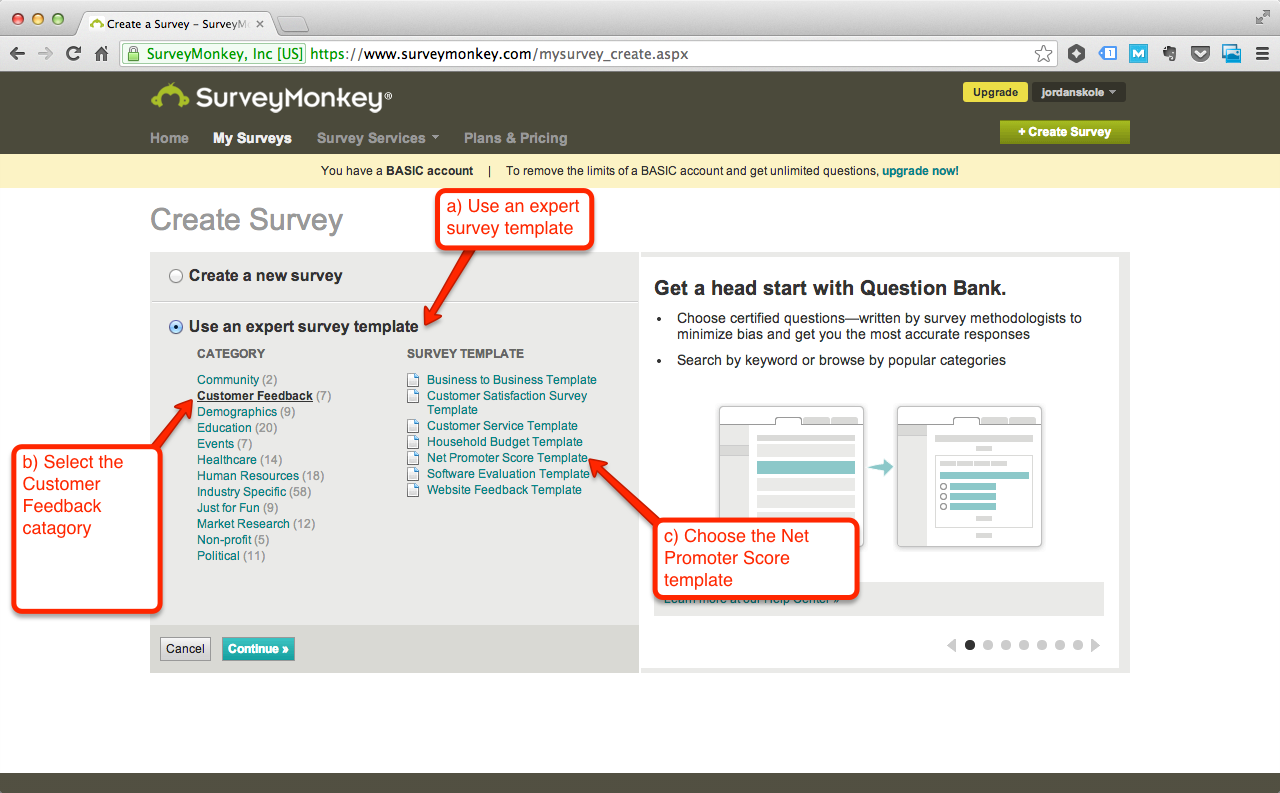Open the My Surveys nav tab
The width and height of the screenshot is (1280, 793).
point(252,138)
